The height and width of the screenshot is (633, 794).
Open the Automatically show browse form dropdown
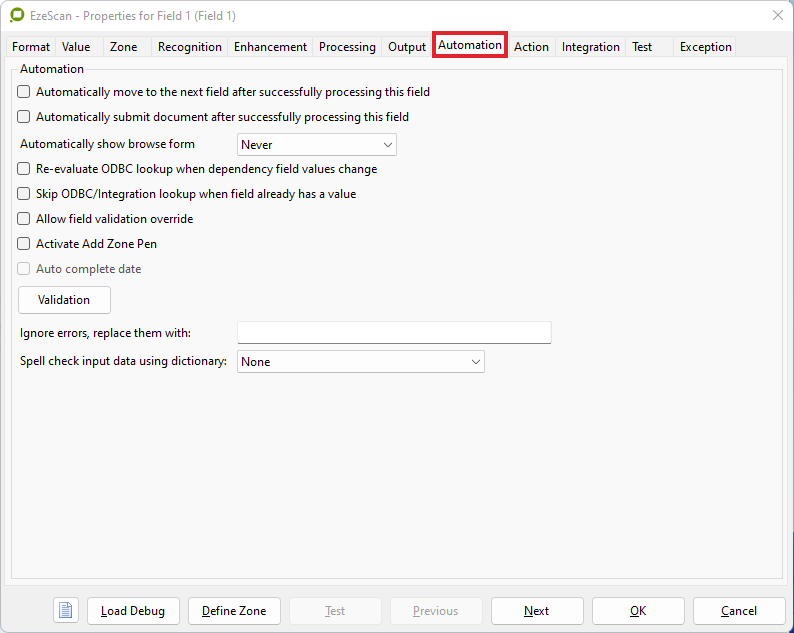pyautogui.click(x=316, y=145)
